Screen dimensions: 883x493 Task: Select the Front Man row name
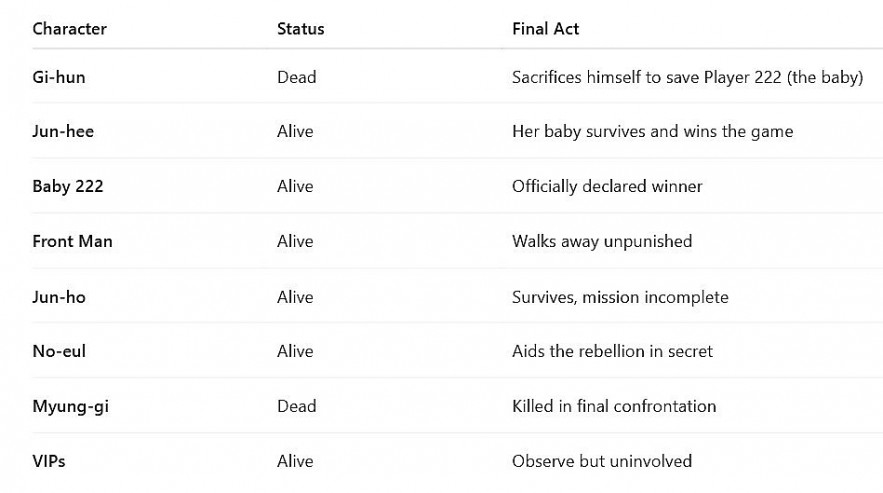[72, 241]
